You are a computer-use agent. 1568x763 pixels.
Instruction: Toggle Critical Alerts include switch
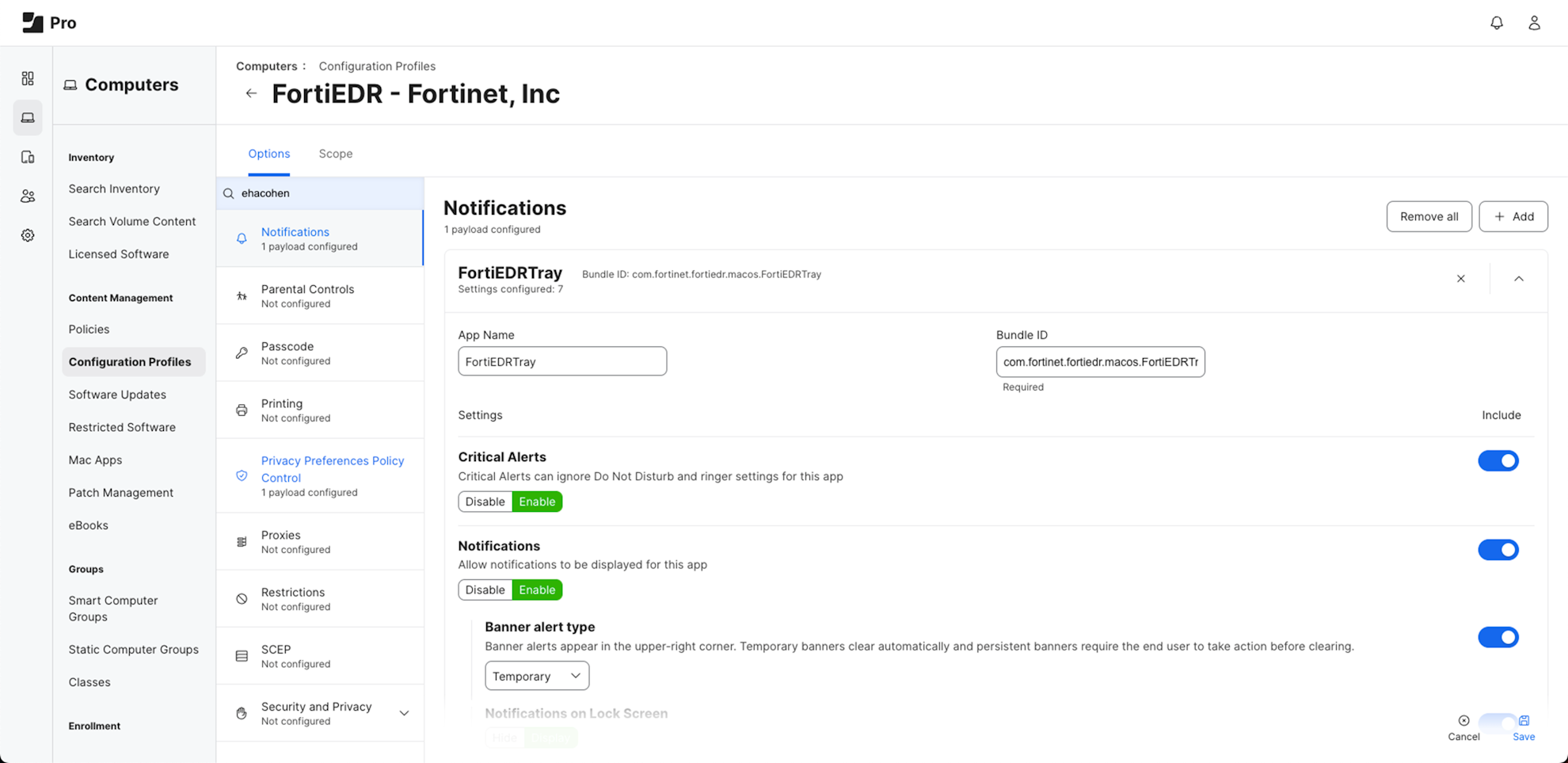[1498, 461]
